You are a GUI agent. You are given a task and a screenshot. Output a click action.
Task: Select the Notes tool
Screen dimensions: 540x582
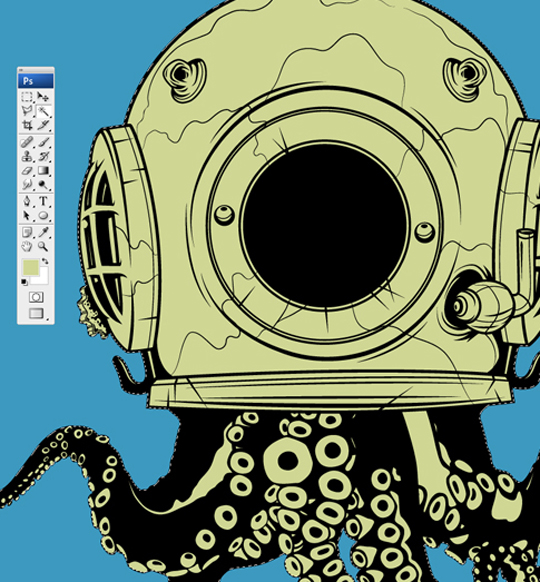tap(27, 233)
